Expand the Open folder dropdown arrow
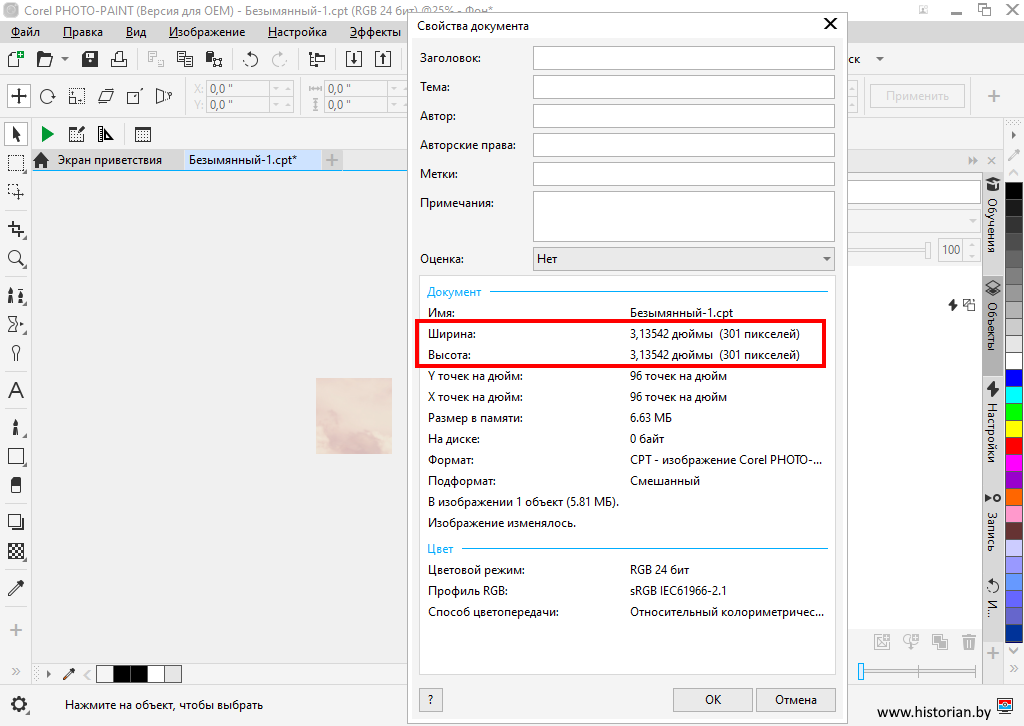This screenshot has height=726, width=1024. pos(65,59)
